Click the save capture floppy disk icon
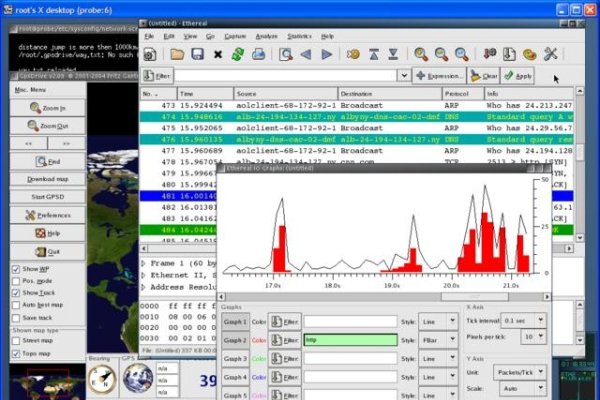This screenshot has width=600, height=400. pyautogui.click(x=198, y=54)
